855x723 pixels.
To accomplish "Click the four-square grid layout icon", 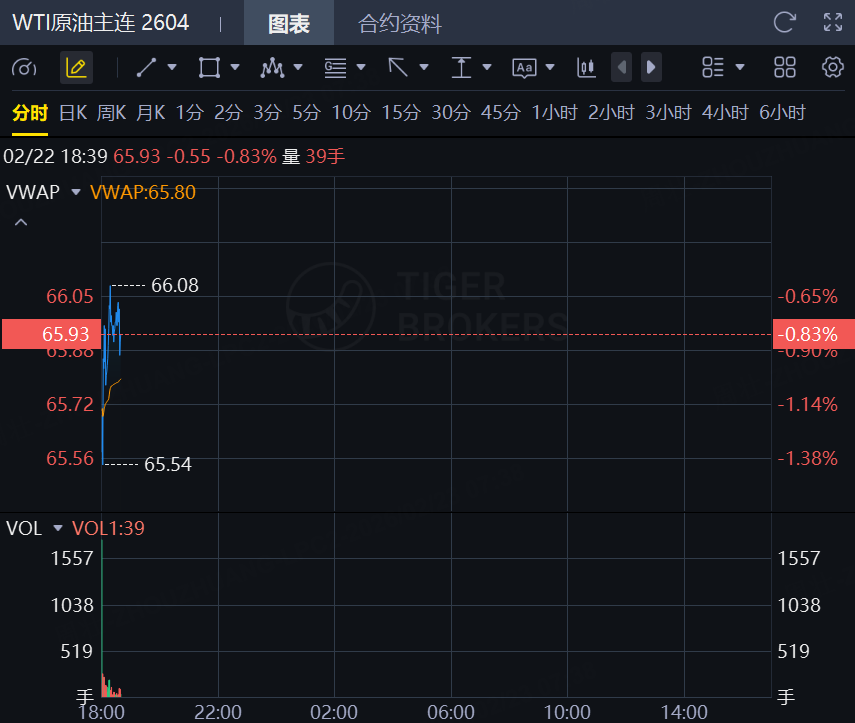I will coord(785,68).
